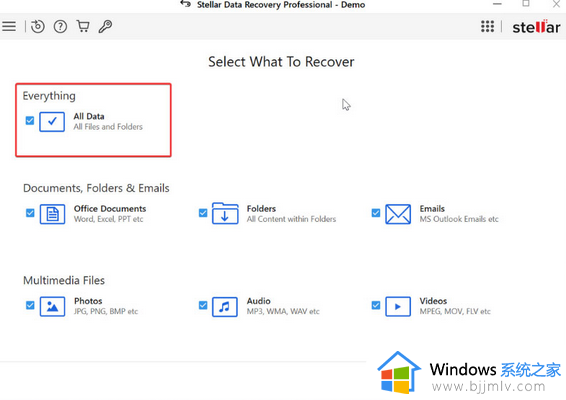The image size is (566, 400).
Task: Click 'Documents, Folders & Emails' heading
Action: click(x=96, y=188)
